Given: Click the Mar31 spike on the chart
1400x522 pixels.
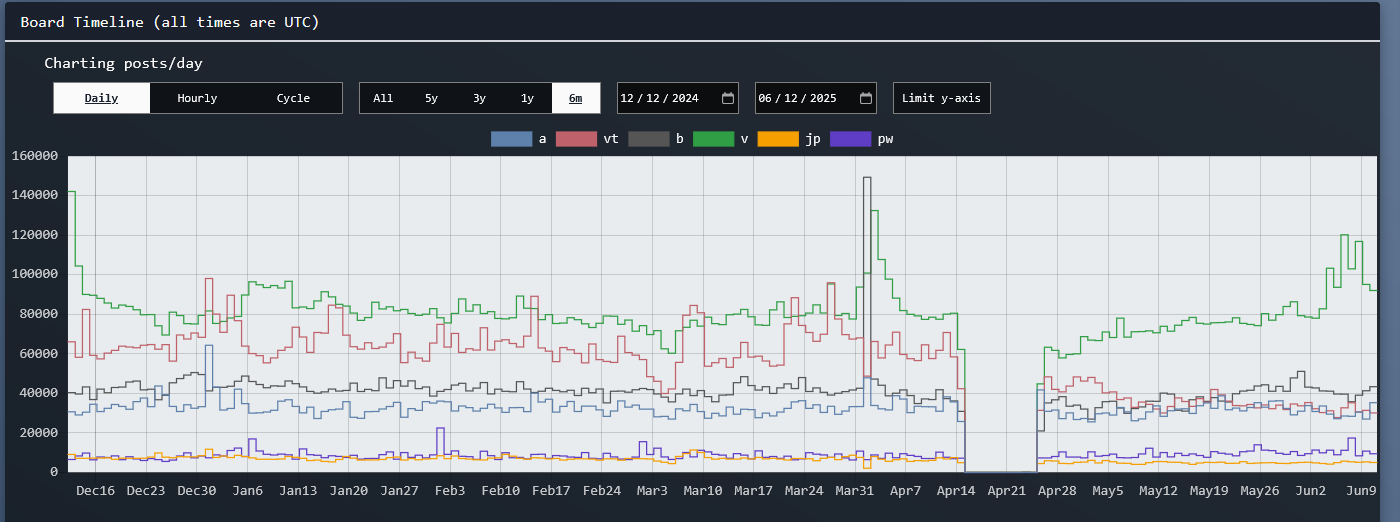Looking at the screenshot, I should click(x=867, y=179).
